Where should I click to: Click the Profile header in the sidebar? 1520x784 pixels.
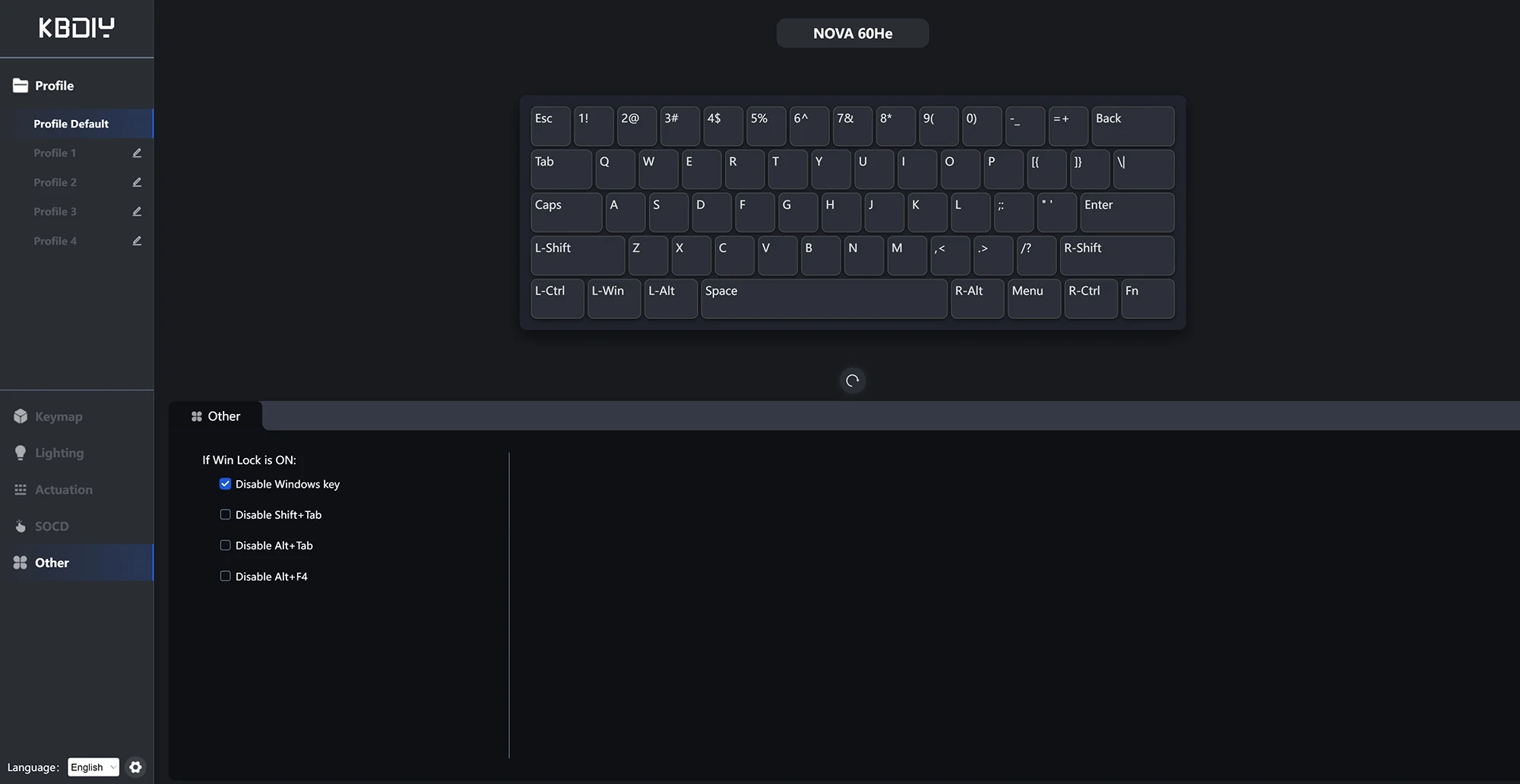[x=54, y=86]
